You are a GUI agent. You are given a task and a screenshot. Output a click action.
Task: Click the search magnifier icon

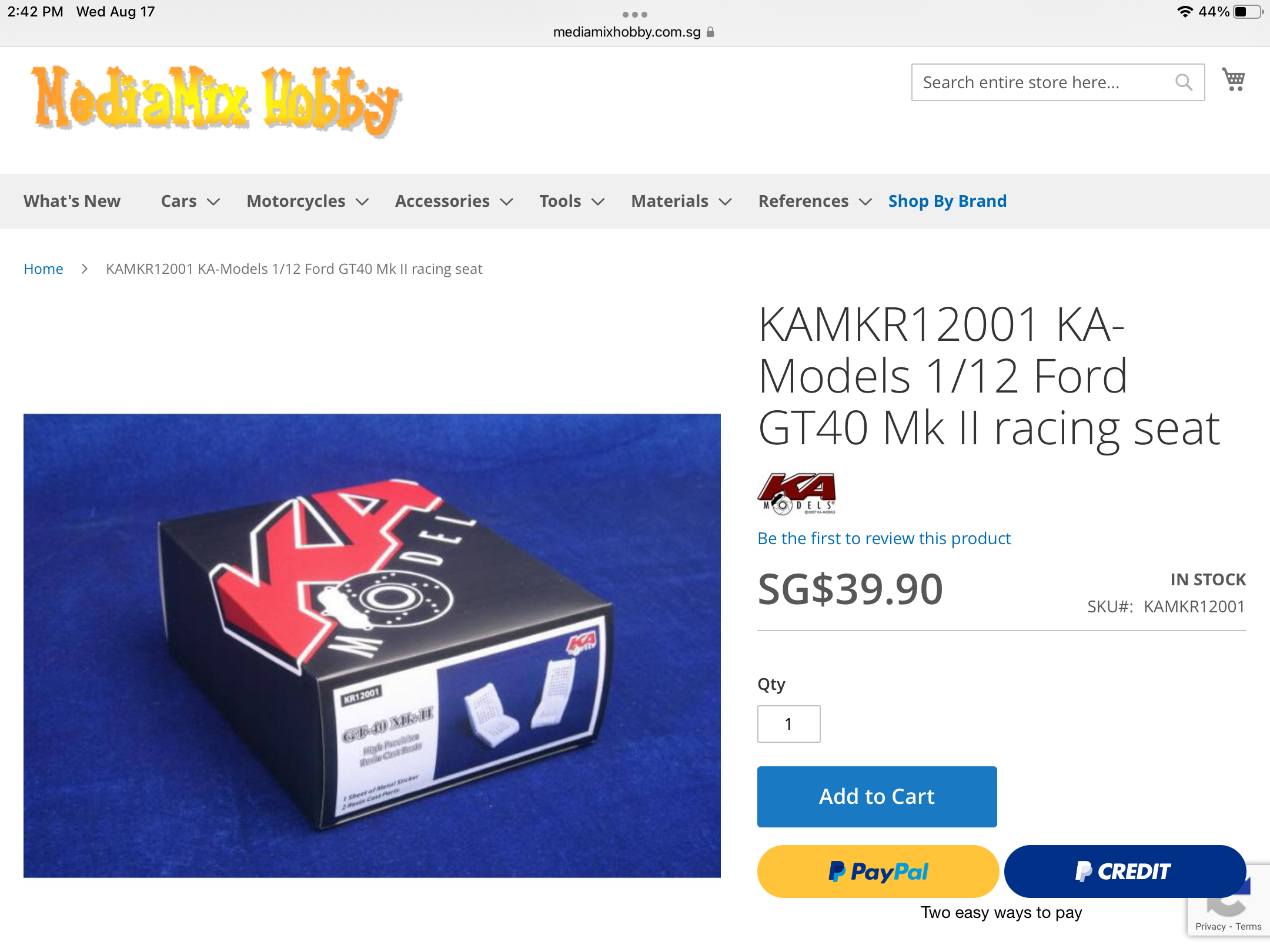(x=1184, y=82)
